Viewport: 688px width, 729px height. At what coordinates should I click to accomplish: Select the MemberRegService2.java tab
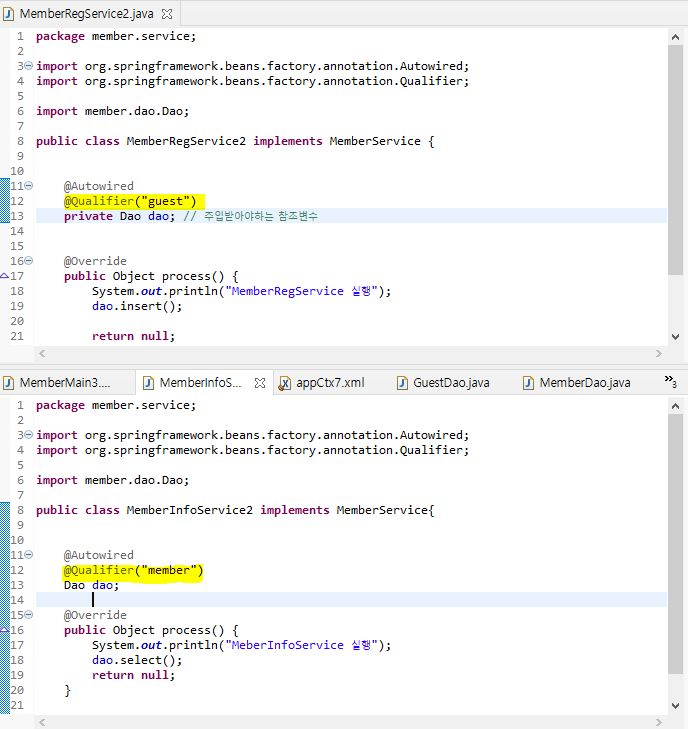click(86, 14)
